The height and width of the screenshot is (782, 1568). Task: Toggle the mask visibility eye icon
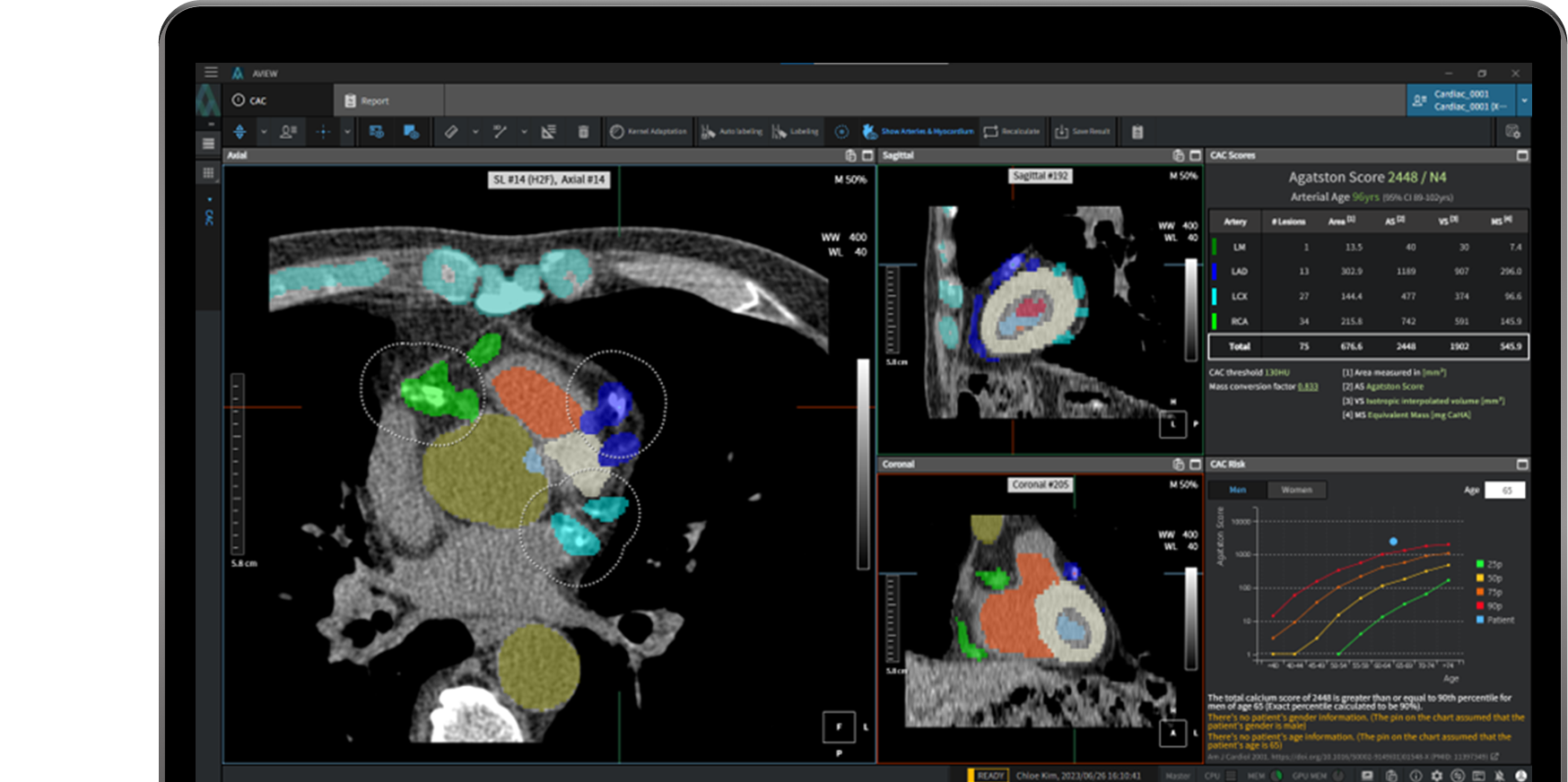click(411, 132)
